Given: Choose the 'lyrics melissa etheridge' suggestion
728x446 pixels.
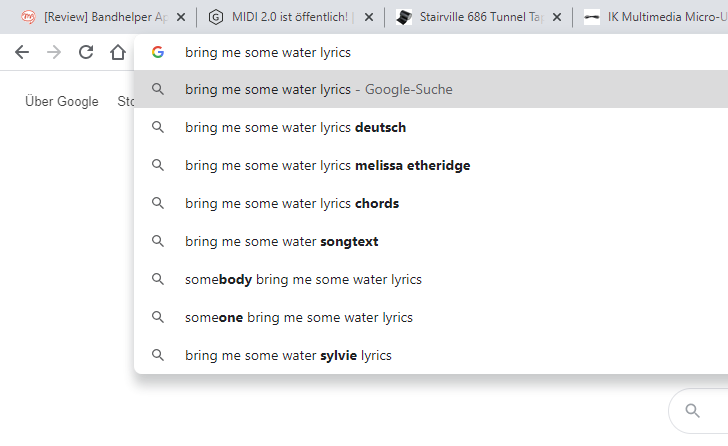Looking at the screenshot, I should (431, 165).
